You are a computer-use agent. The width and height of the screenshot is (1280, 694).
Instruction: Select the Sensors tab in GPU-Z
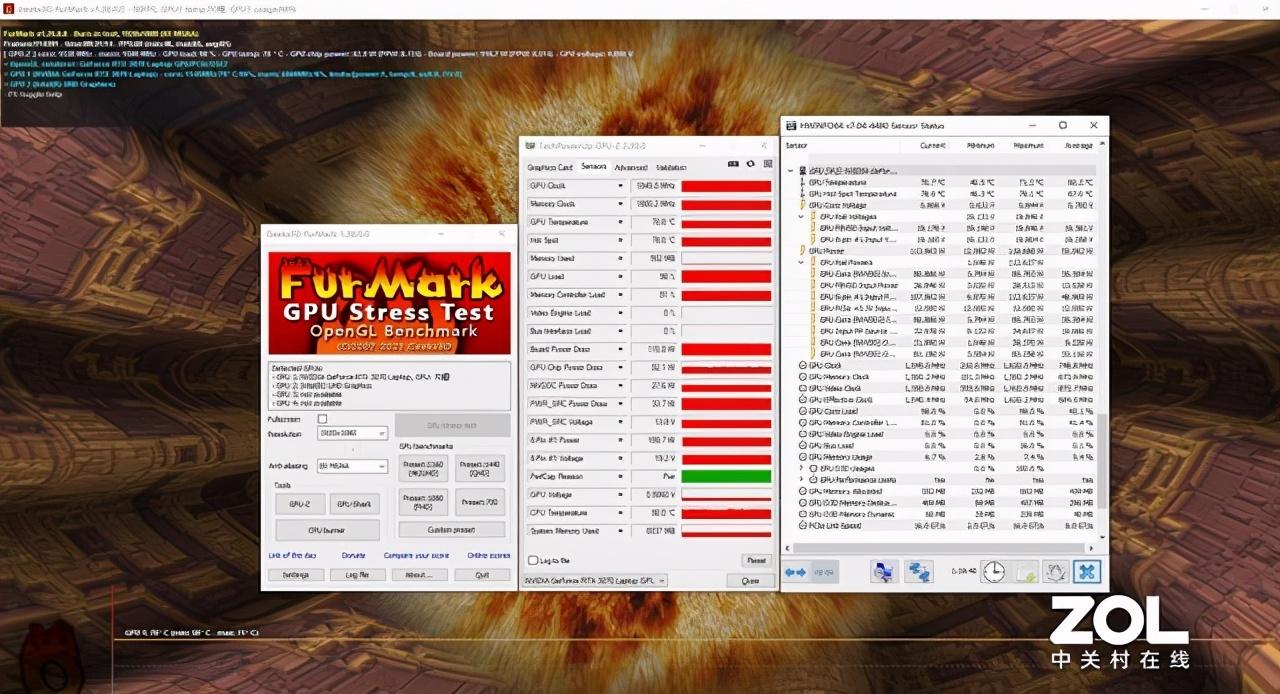click(x=593, y=167)
